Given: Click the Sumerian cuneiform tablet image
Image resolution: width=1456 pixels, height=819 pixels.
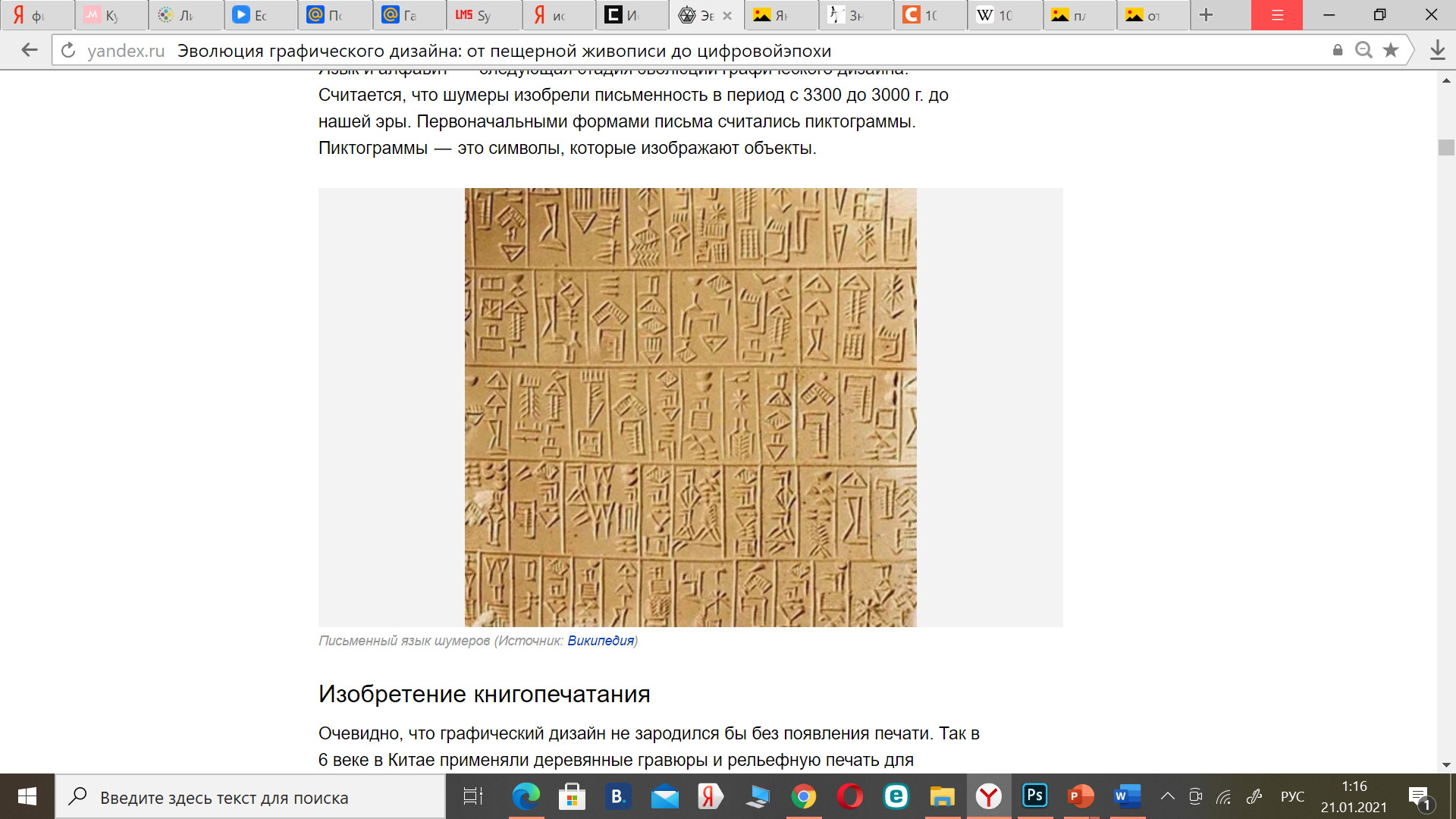Looking at the screenshot, I should click(x=690, y=407).
